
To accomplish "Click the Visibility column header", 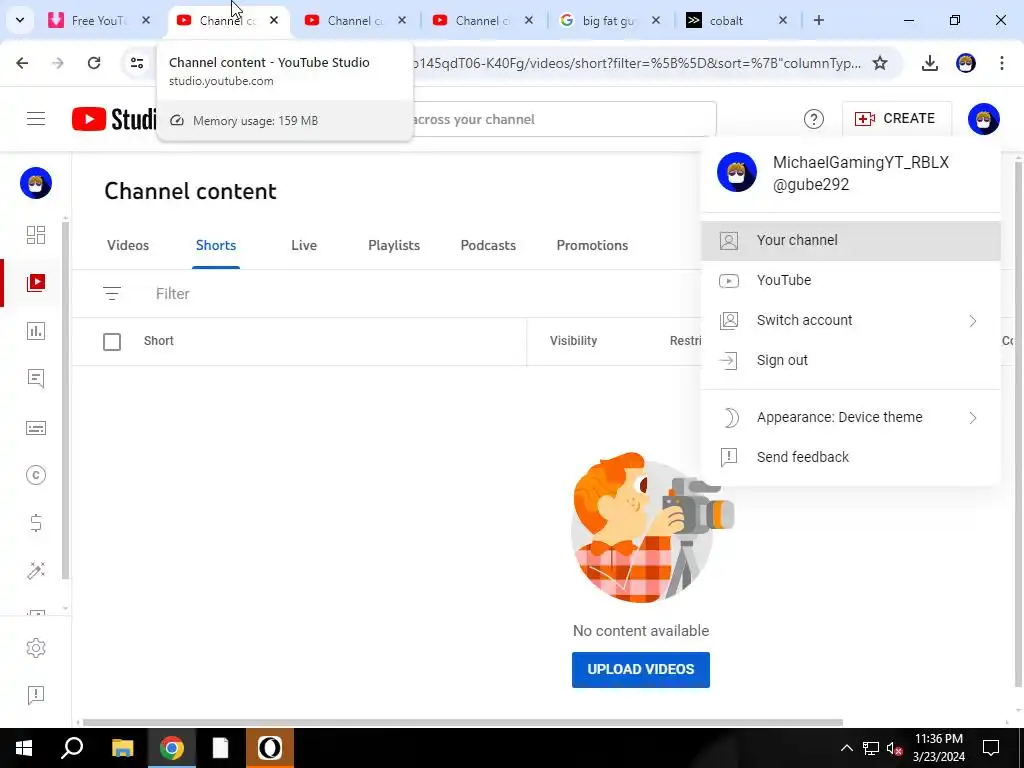I will tap(573, 341).
